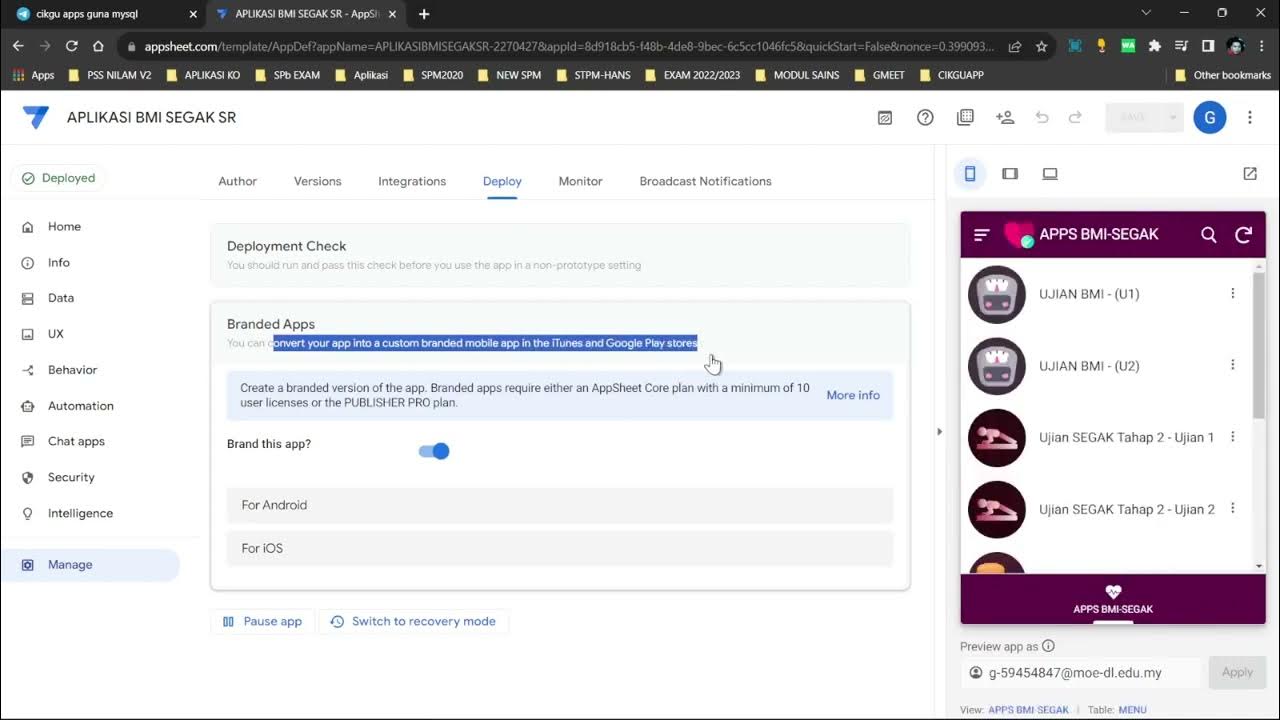
Task: Collapse the preview panel arrow
Action: click(x=938, y=432)
